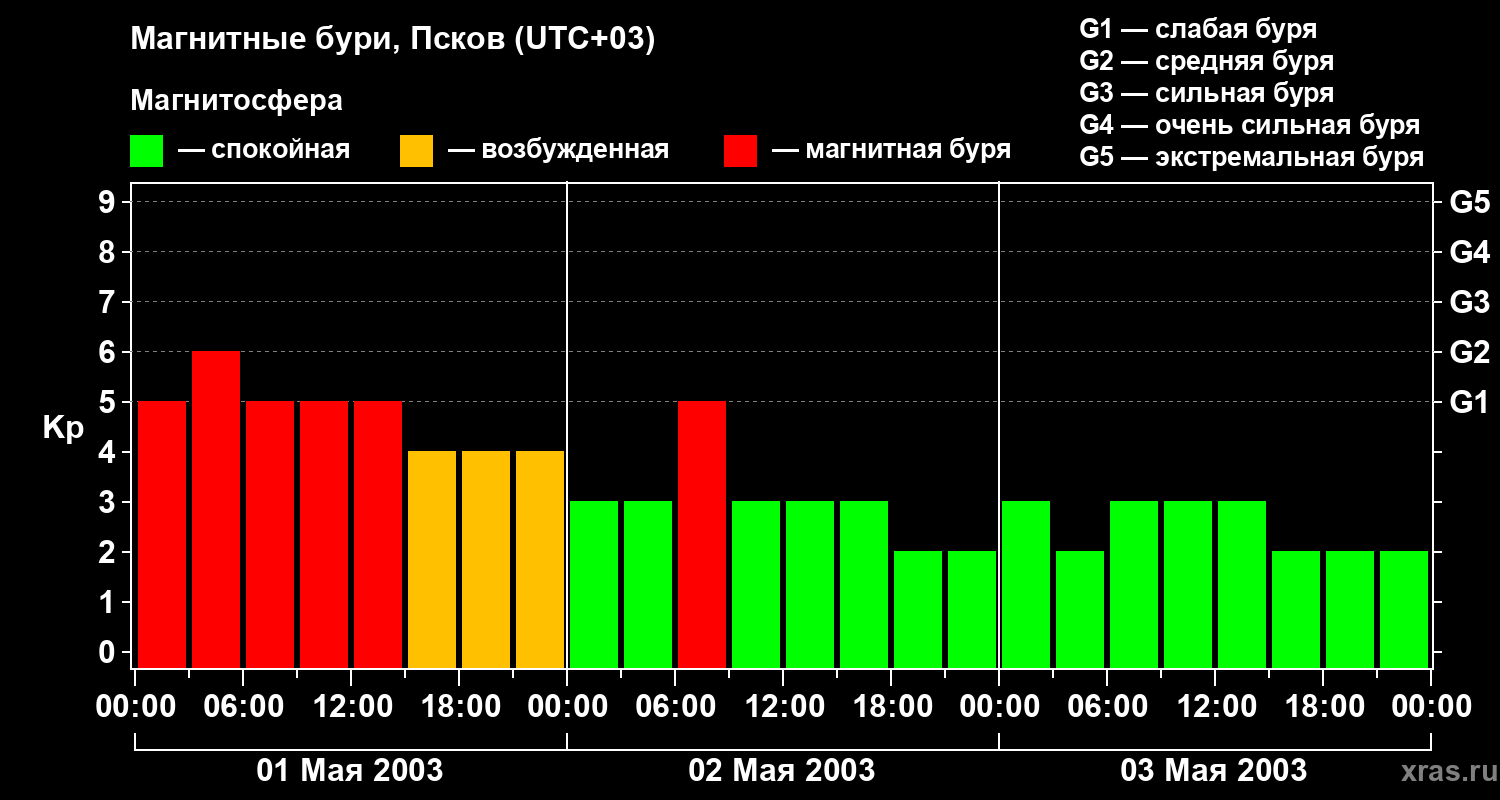Click the red 'магнитная буря' legend swatch

pyautogui.click(x=740, y=151)
